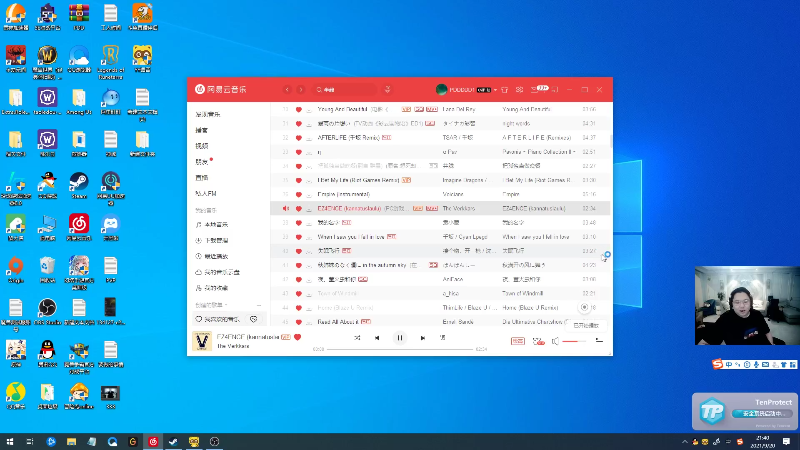Seek within the song progress bar
The image size is (800, 450).
pos(400,349)
